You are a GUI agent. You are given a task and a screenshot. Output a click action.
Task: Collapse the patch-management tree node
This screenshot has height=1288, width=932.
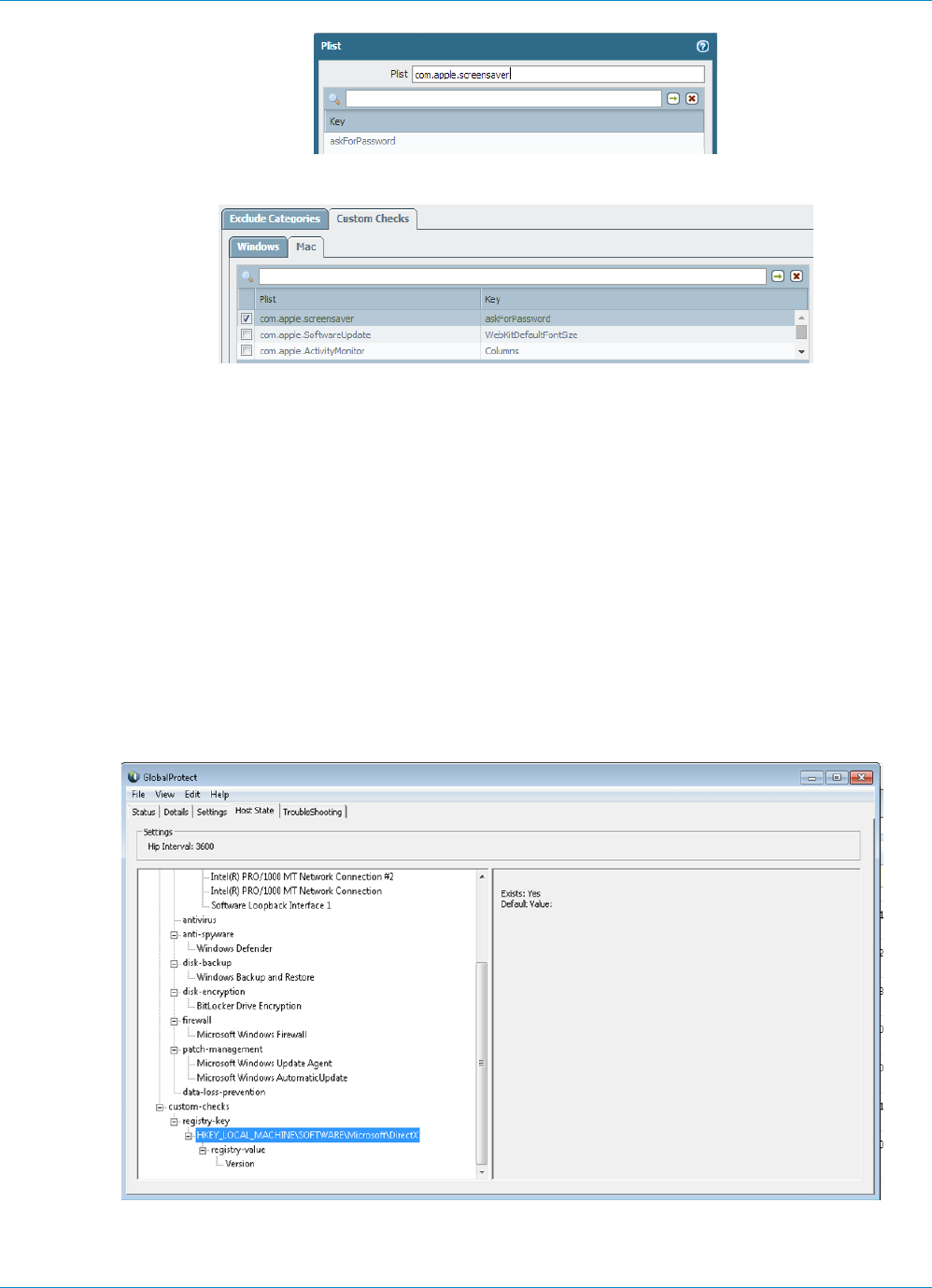(x=174, y=1050)
